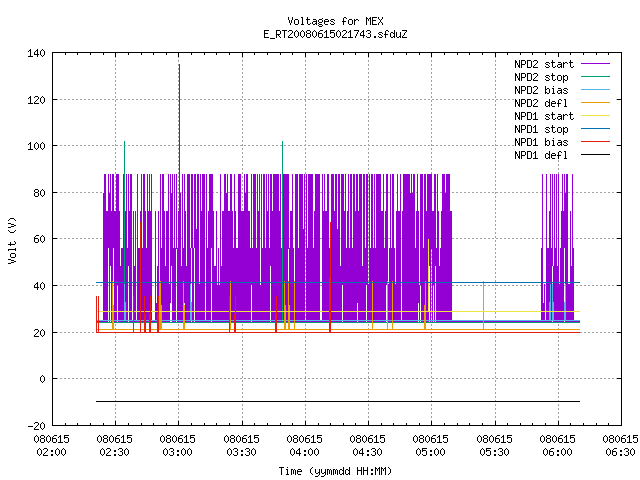Select the "NPD2 start" legend label
640x480 pixels.
pos(544,64)
